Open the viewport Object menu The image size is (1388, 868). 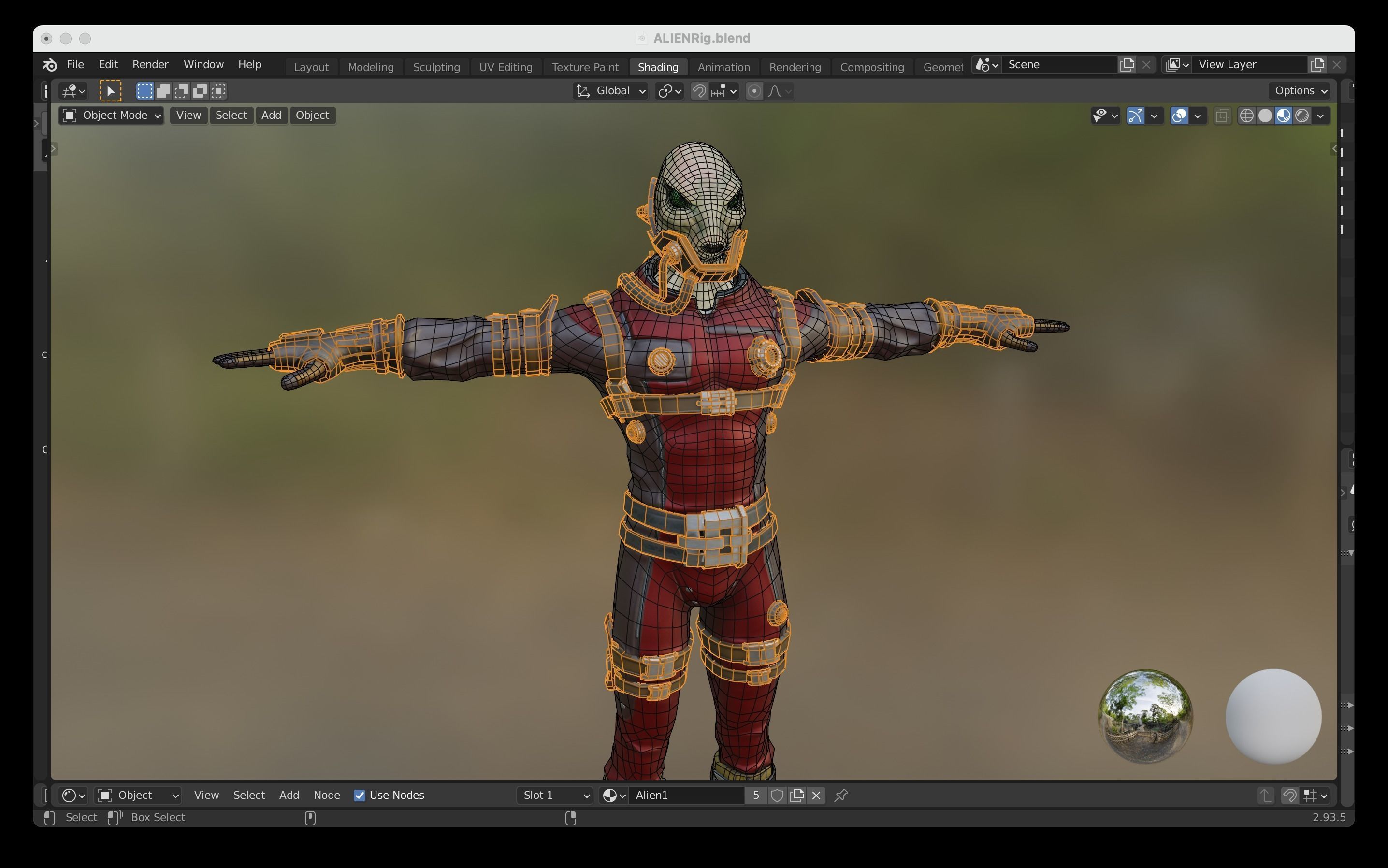pyautogui.click(x=312, y=116)
